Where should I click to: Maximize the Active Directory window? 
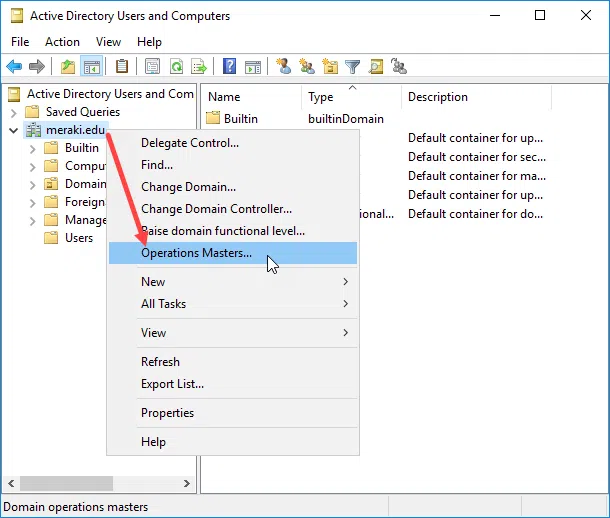(540, 15)
